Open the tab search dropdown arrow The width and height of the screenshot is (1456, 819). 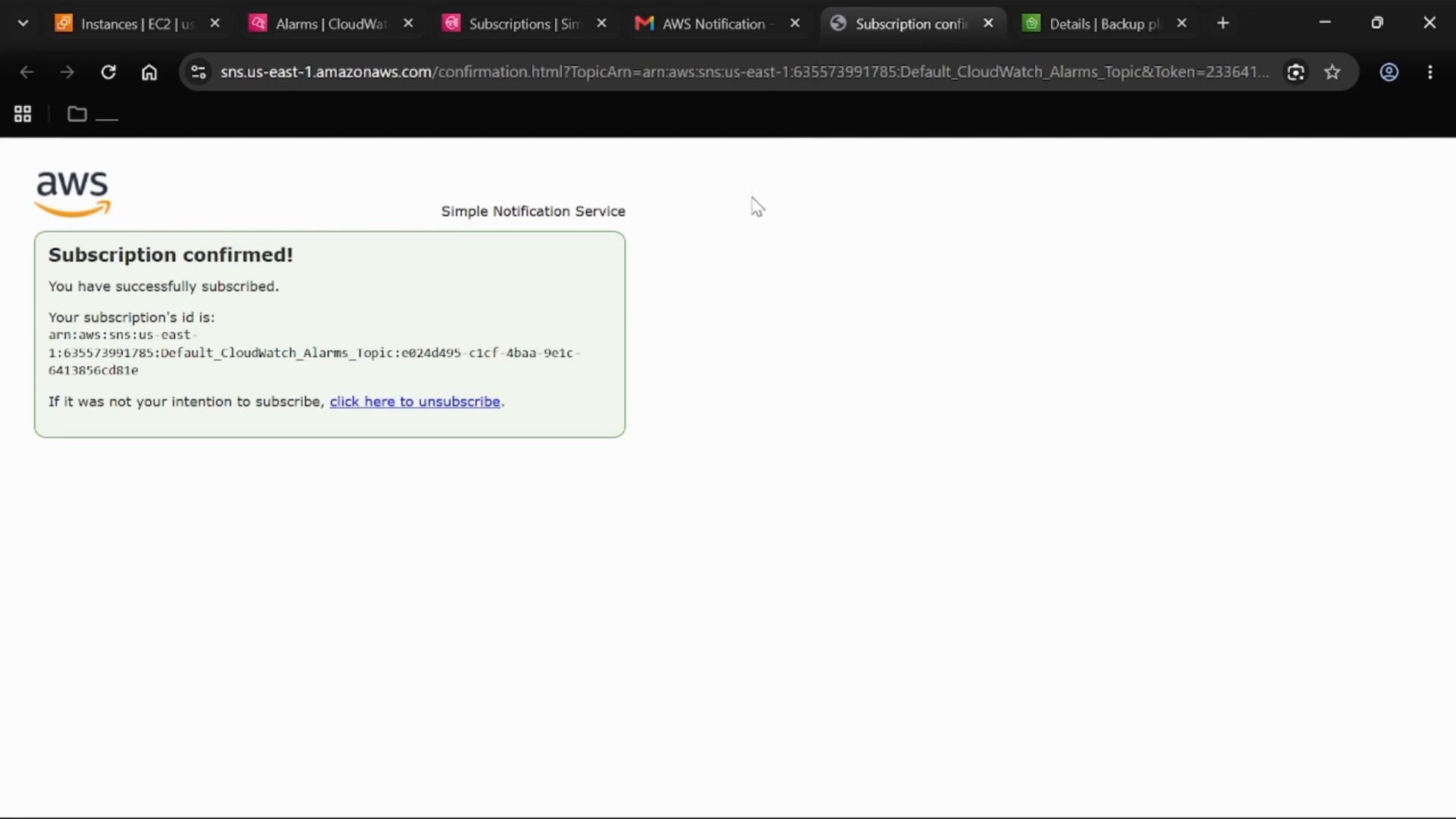[x=23, y=24]
